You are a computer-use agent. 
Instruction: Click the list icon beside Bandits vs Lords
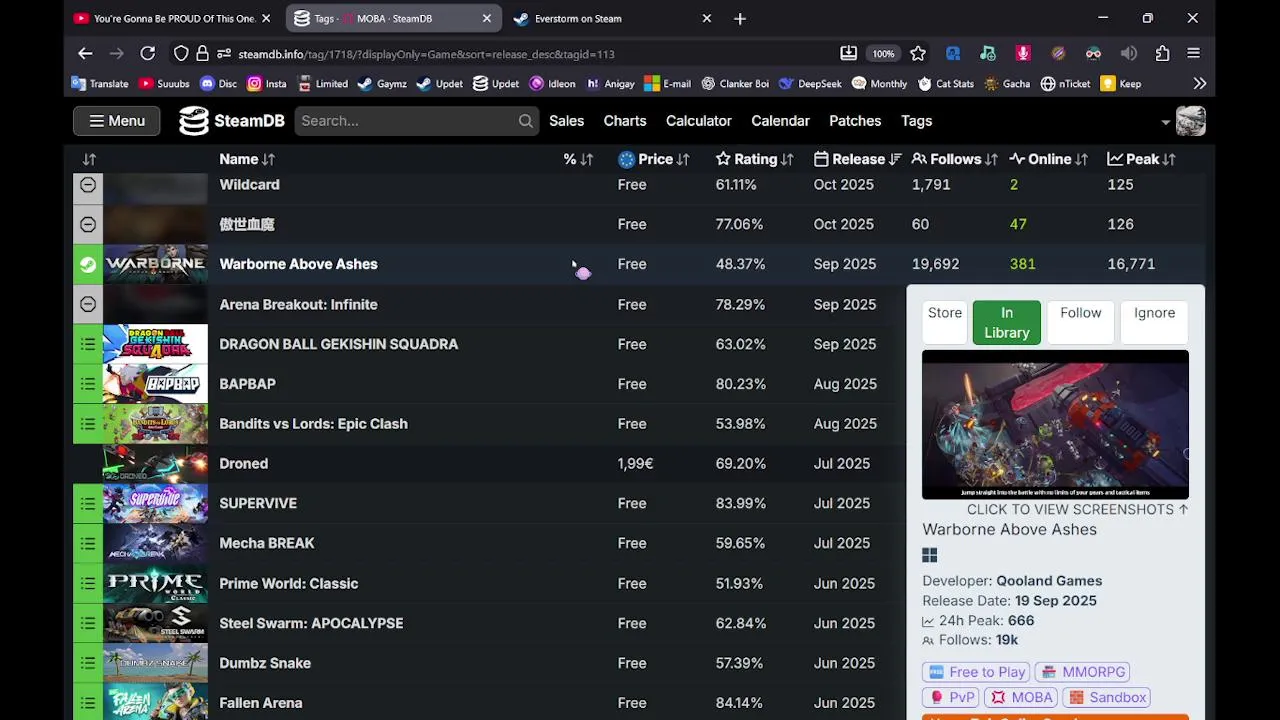click(x=88, y=424)
